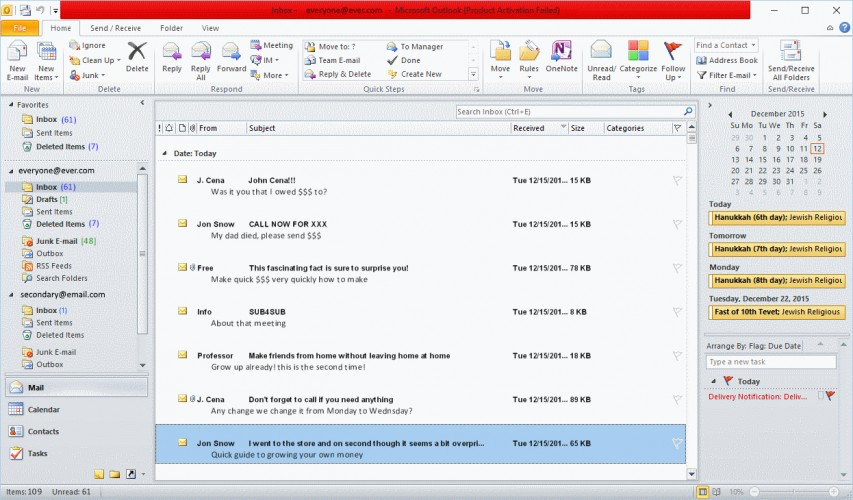
Task: Send message to OneNote
Action: tap(561, 57)
